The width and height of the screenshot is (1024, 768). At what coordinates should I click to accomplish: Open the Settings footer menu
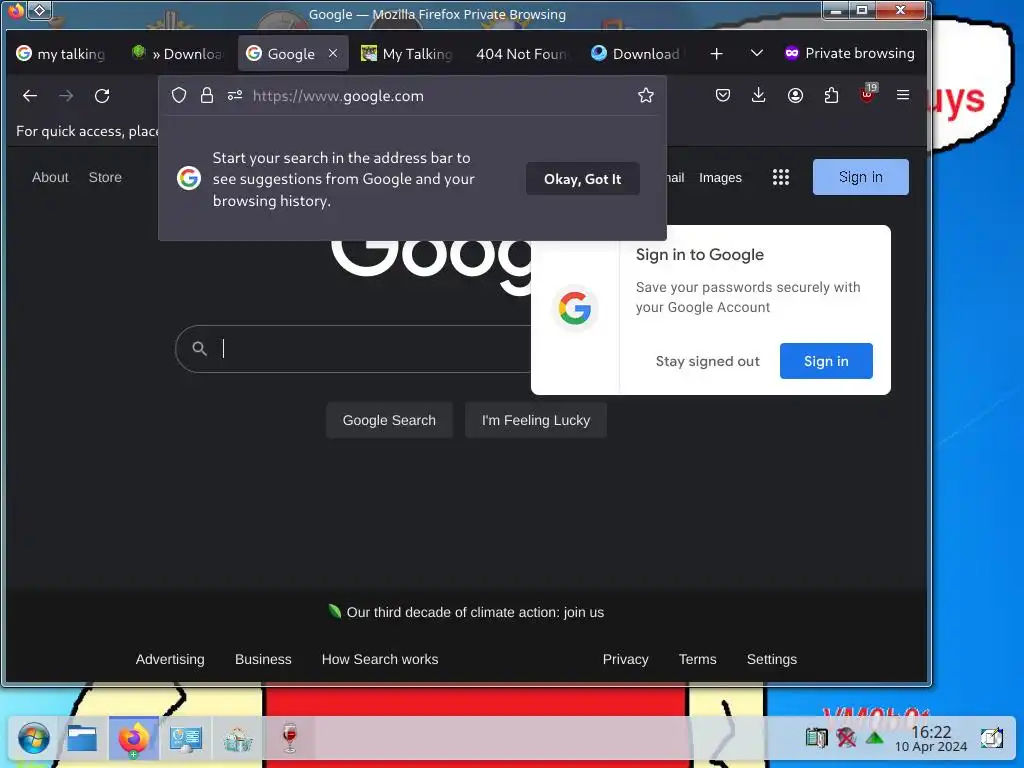click(x=772, y=660)
